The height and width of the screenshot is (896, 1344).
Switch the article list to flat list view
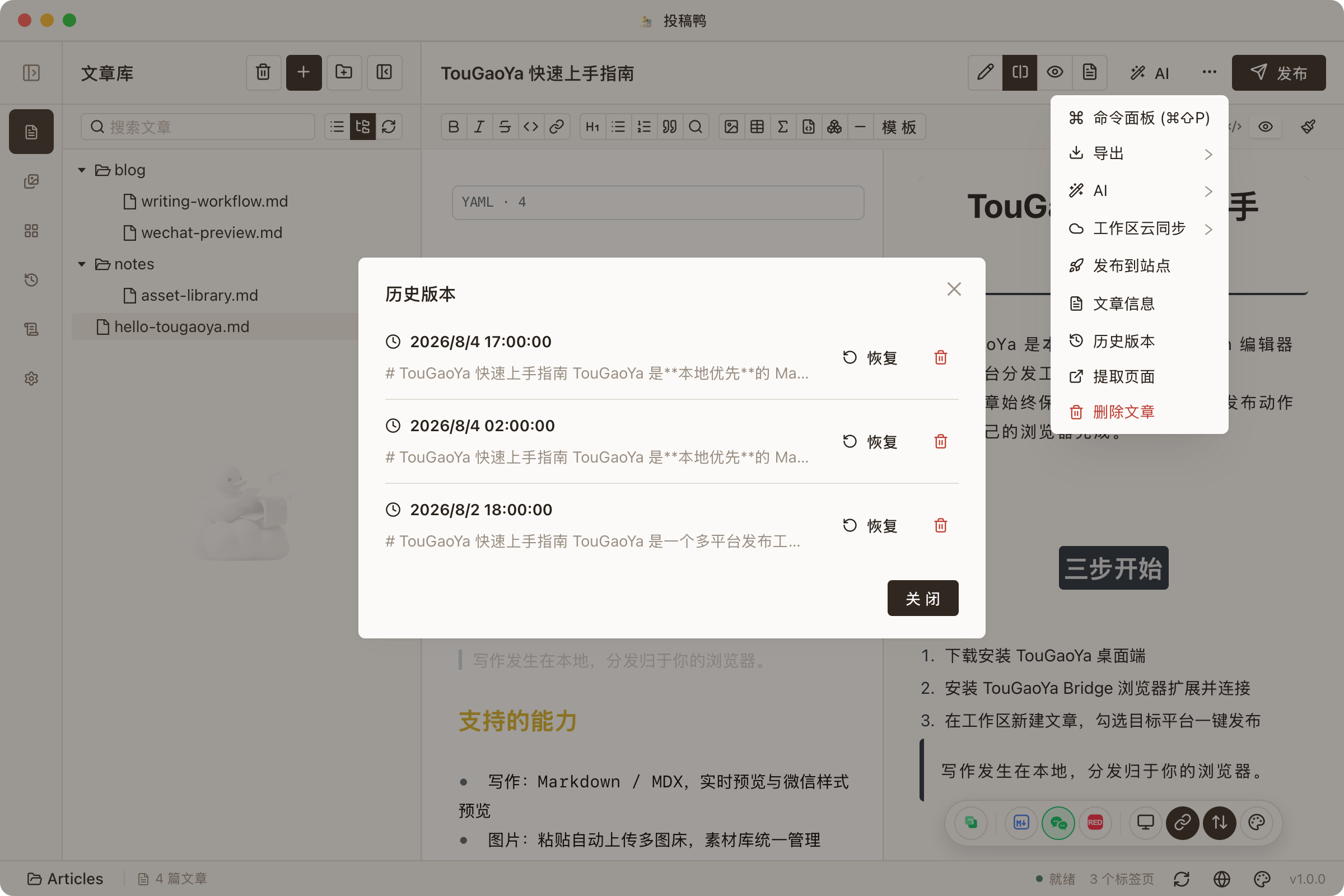click(x=337, y=127)
